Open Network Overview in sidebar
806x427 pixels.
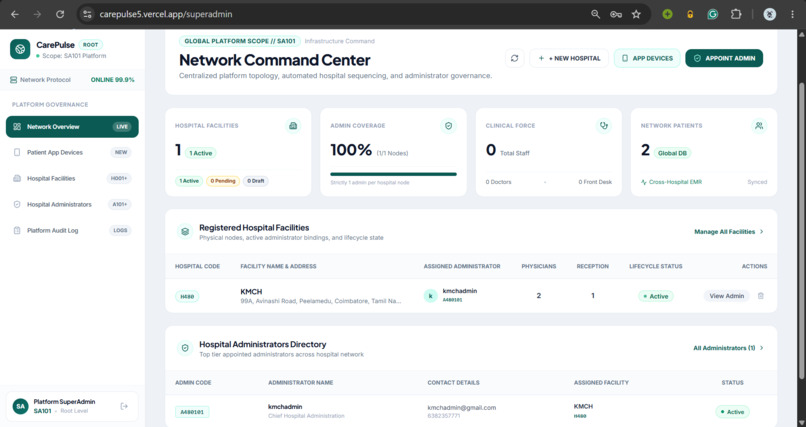pos(72,127)
